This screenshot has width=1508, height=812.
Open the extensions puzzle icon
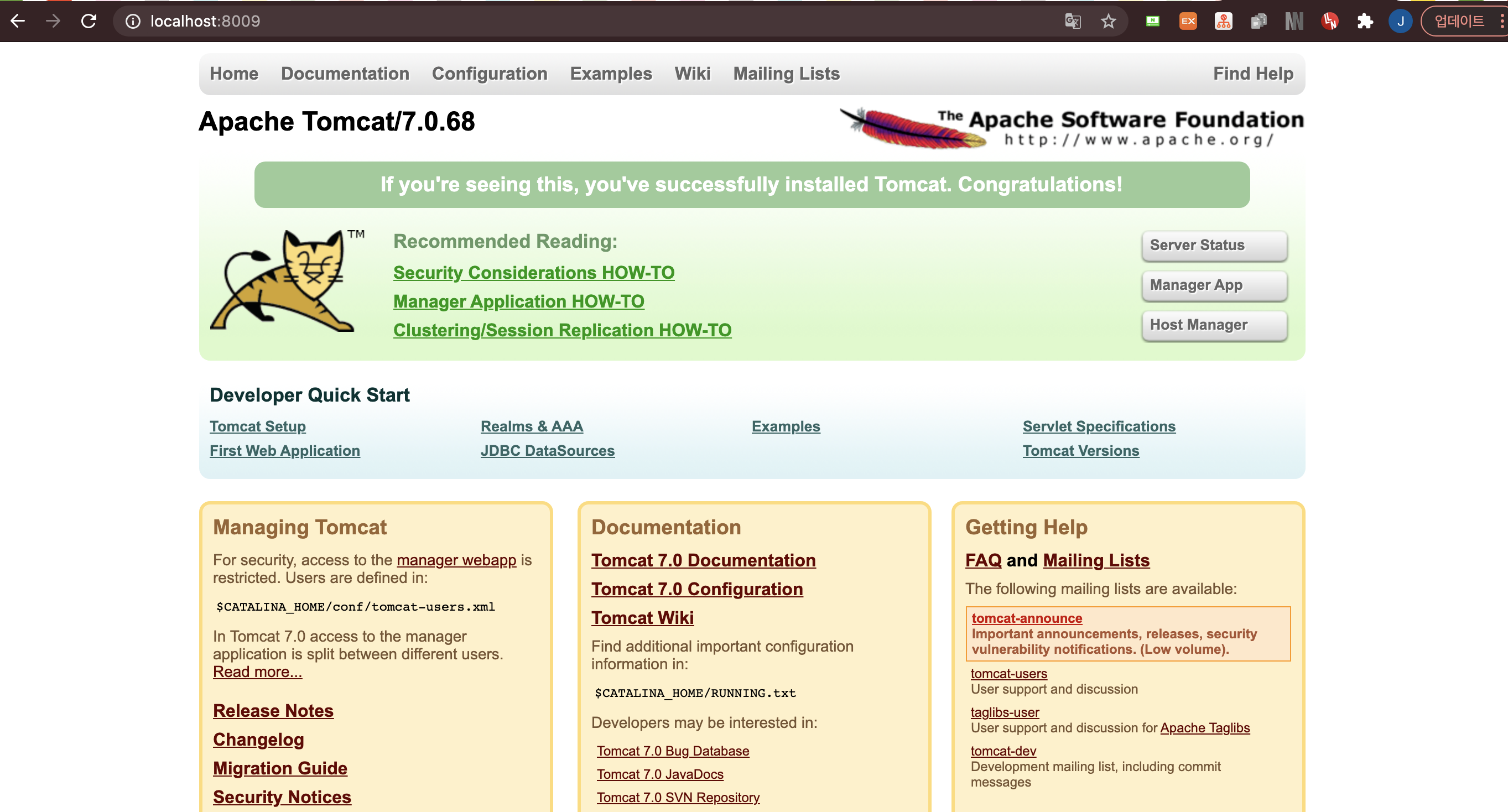1365,22
